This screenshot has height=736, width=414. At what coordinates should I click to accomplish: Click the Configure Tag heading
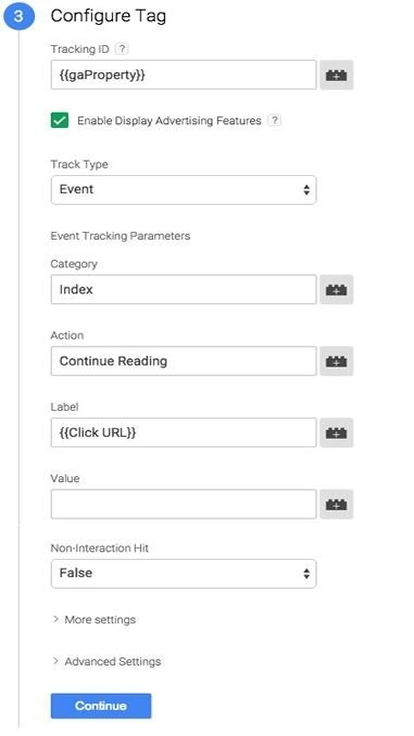point(108,16)
